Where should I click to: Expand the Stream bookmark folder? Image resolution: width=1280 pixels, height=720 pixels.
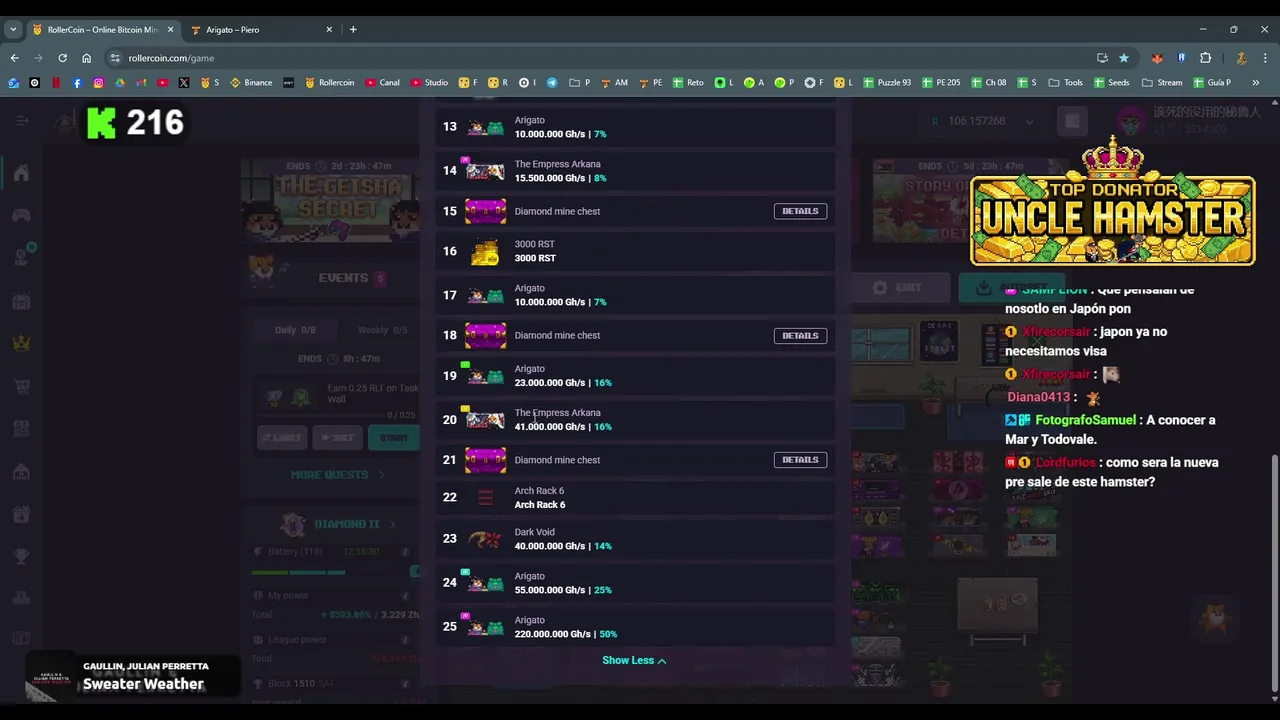(1161, 83)
